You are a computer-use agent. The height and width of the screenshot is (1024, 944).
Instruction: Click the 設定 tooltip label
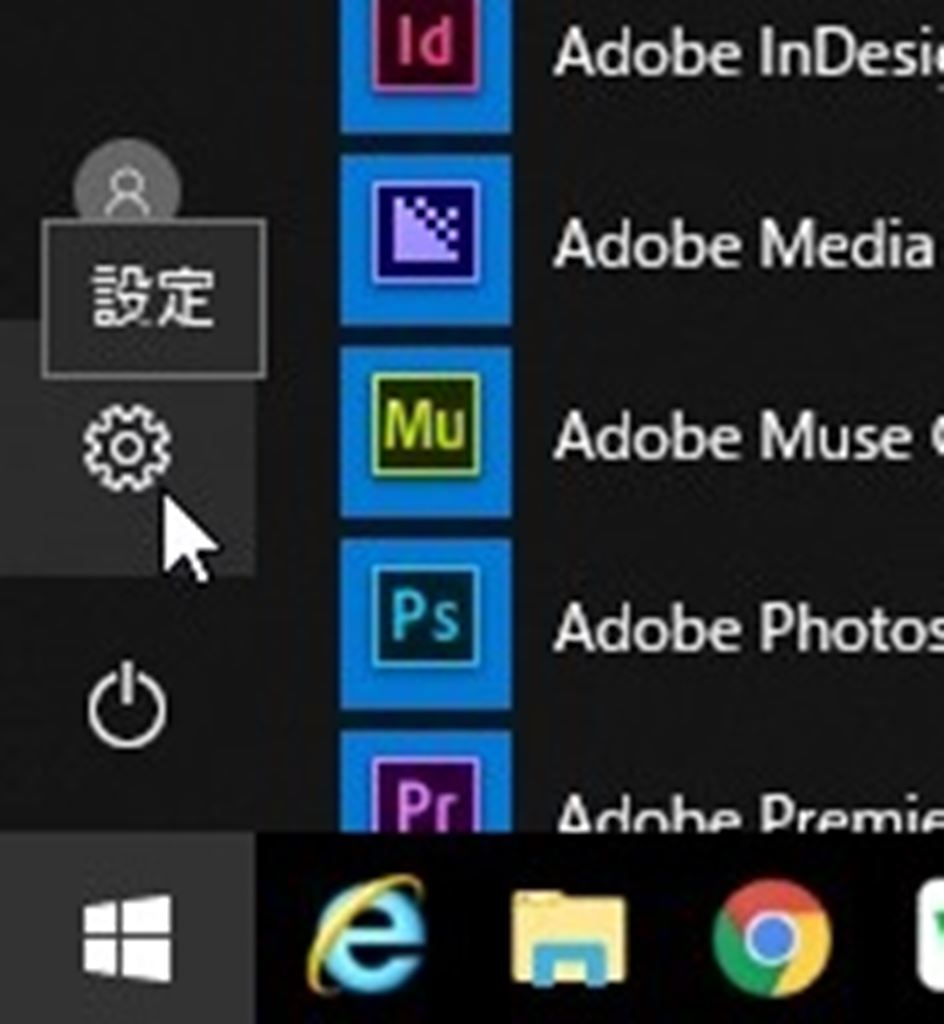coord(153,298)
